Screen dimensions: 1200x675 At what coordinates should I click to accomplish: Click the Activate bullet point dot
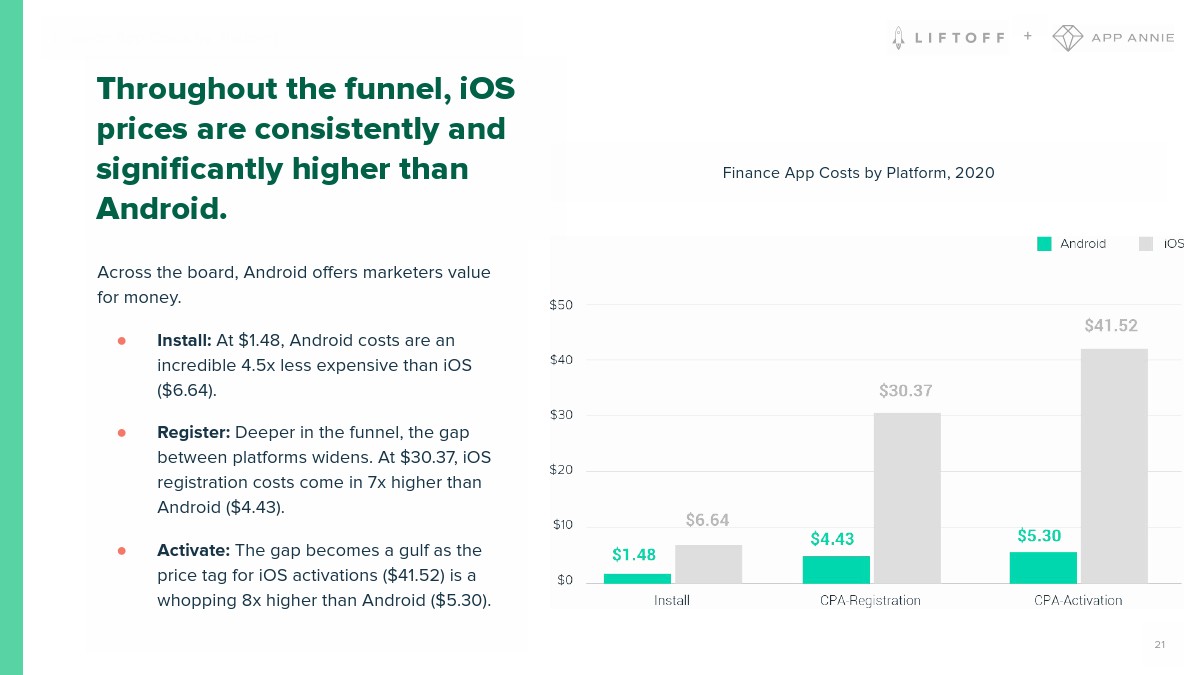point(122,551)
